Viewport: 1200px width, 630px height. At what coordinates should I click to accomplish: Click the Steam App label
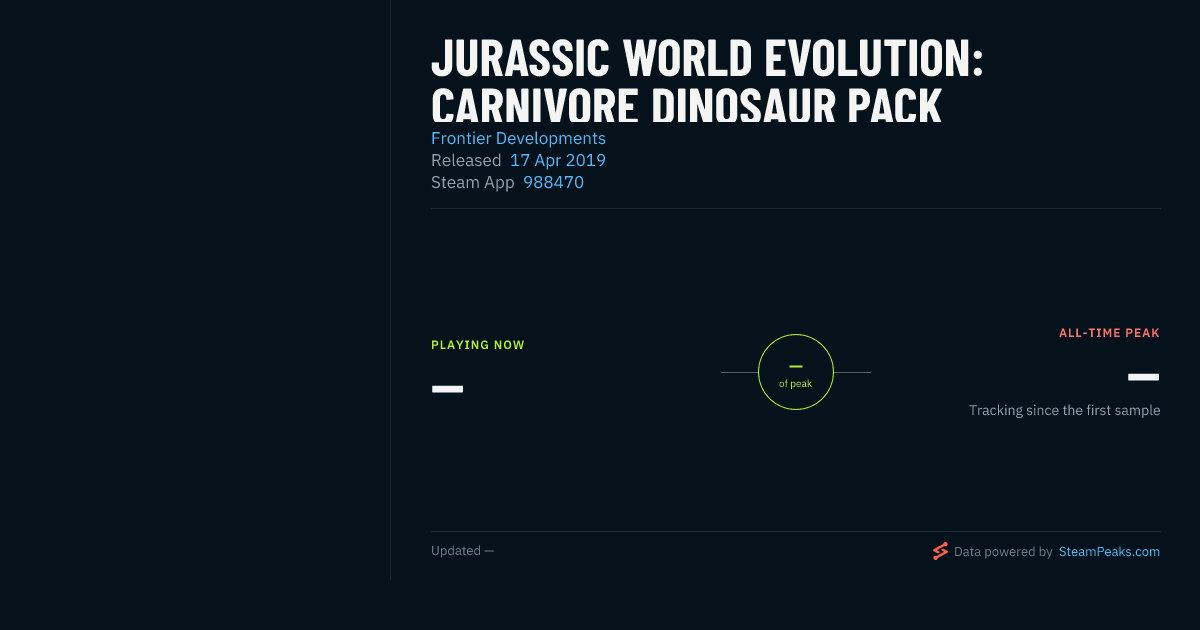(x=473, y=182)
